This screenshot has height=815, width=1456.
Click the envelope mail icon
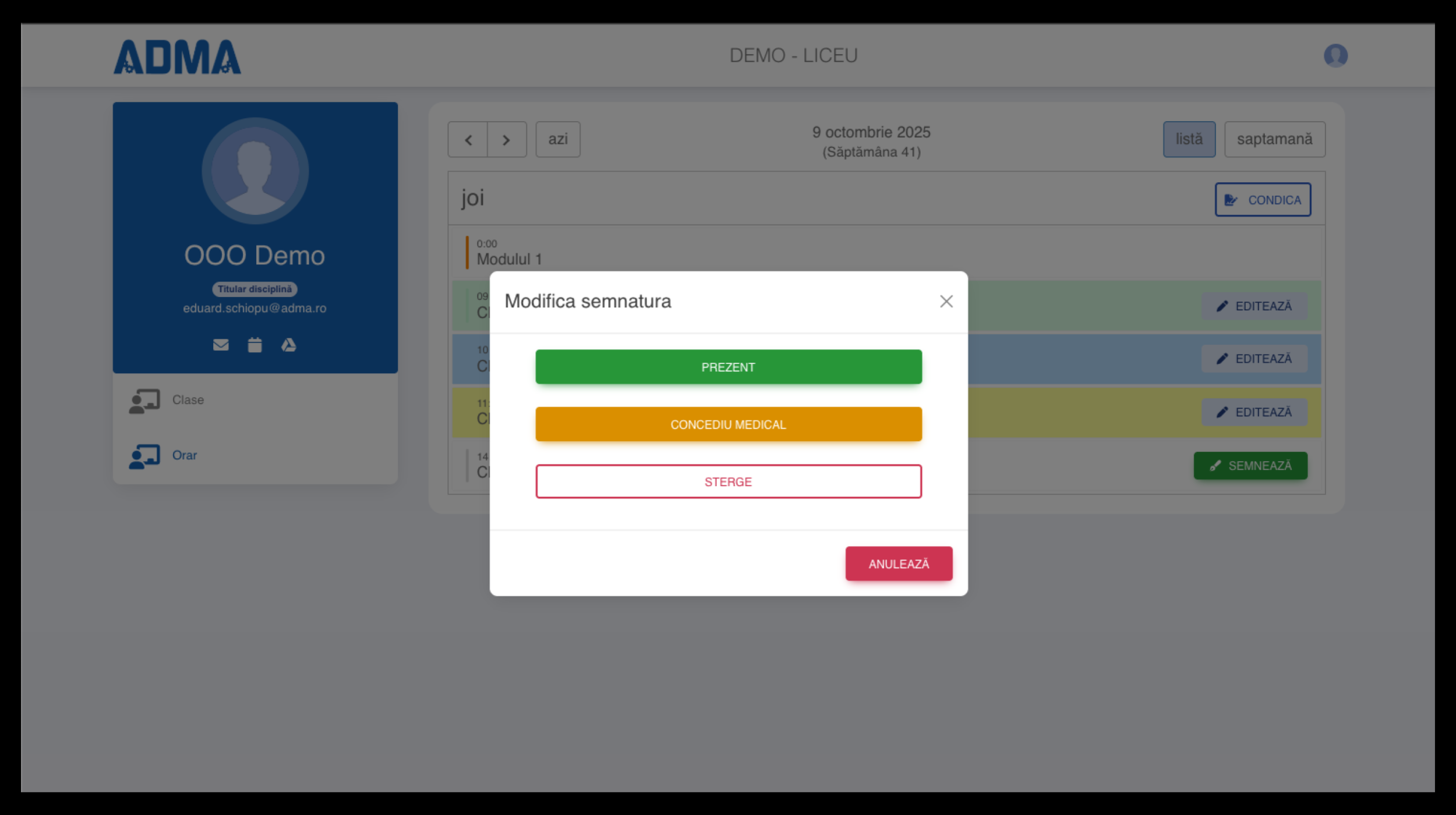221,345
